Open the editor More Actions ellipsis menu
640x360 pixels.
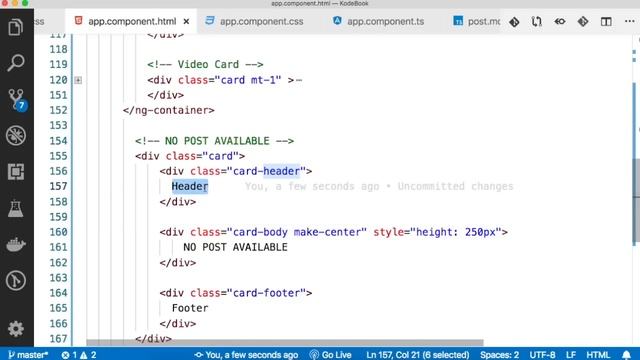pyautogui.click(x=629, y=22)
